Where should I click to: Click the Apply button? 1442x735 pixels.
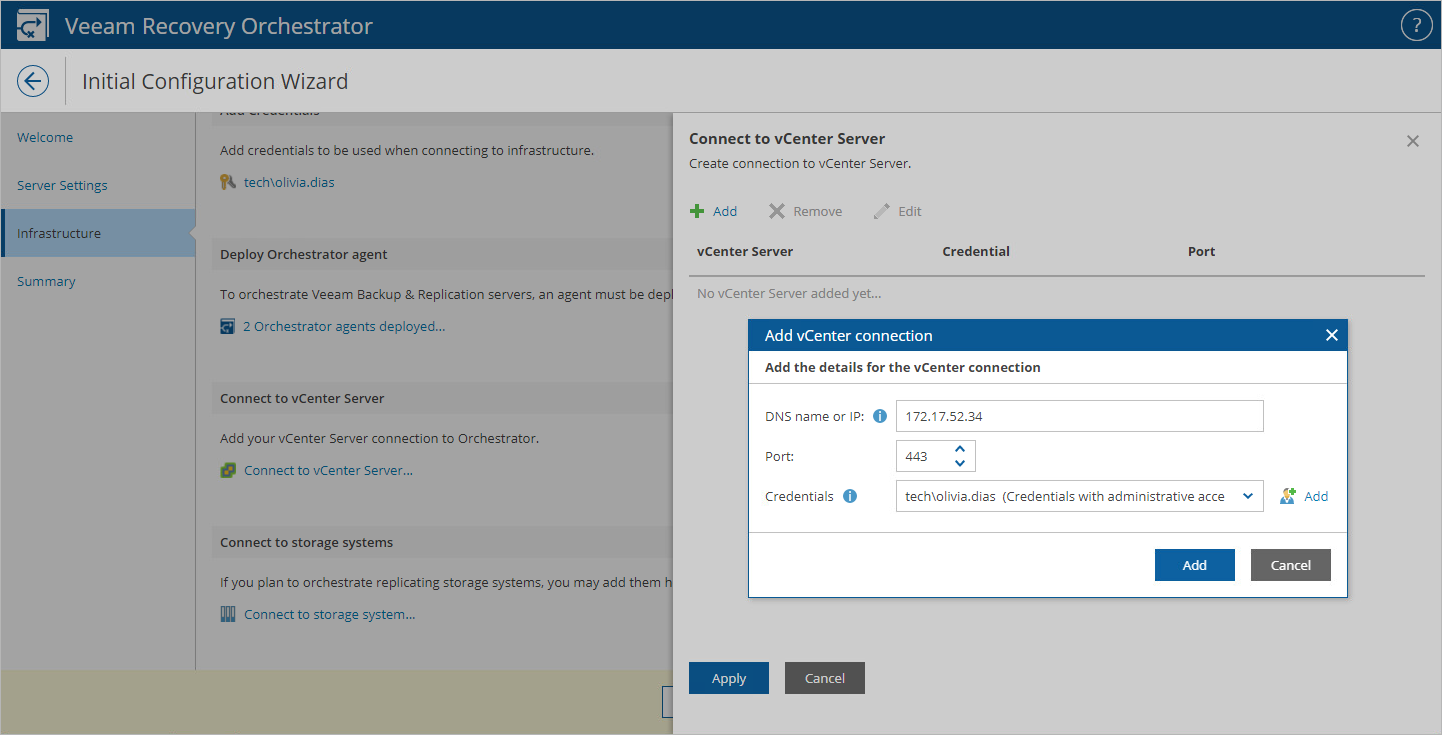(x=728, y=678)
